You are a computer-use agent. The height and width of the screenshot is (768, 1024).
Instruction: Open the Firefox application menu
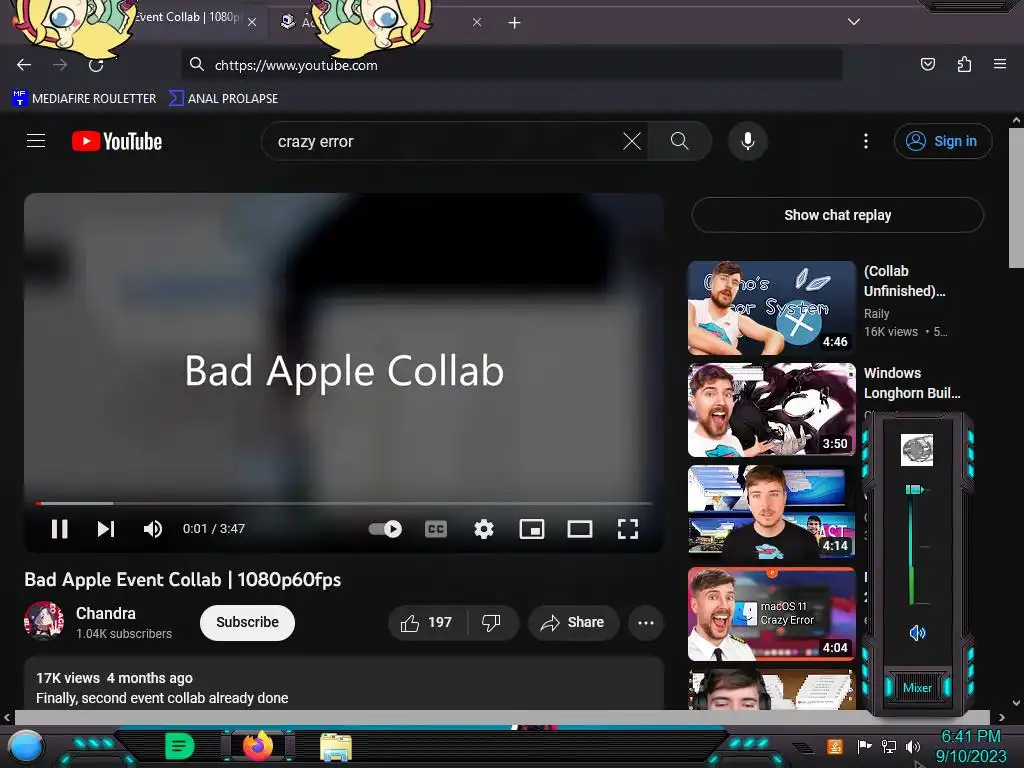[x=999, y=64]
